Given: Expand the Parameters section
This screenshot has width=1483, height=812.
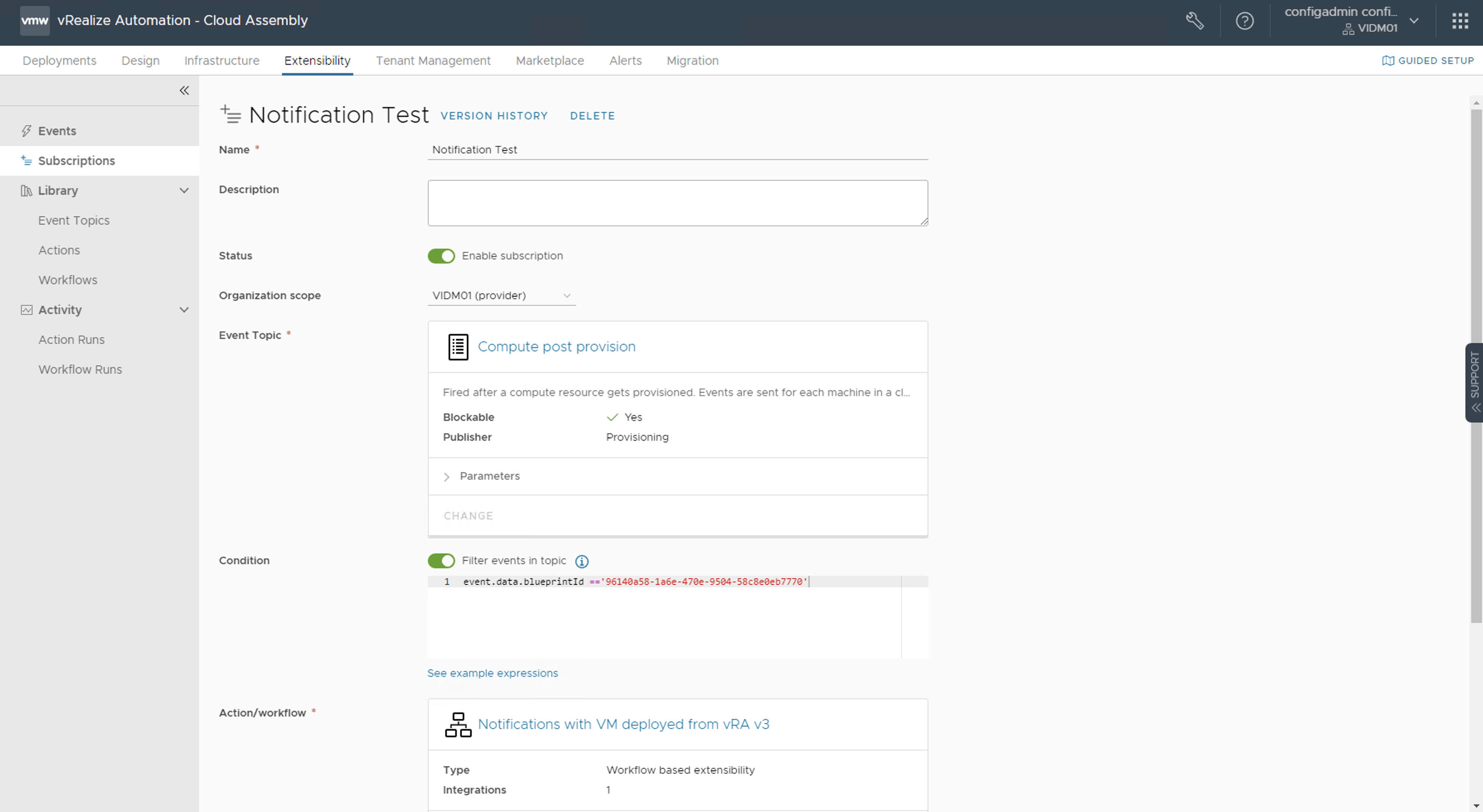Looking at the screenshot, I should pos(447,476).
